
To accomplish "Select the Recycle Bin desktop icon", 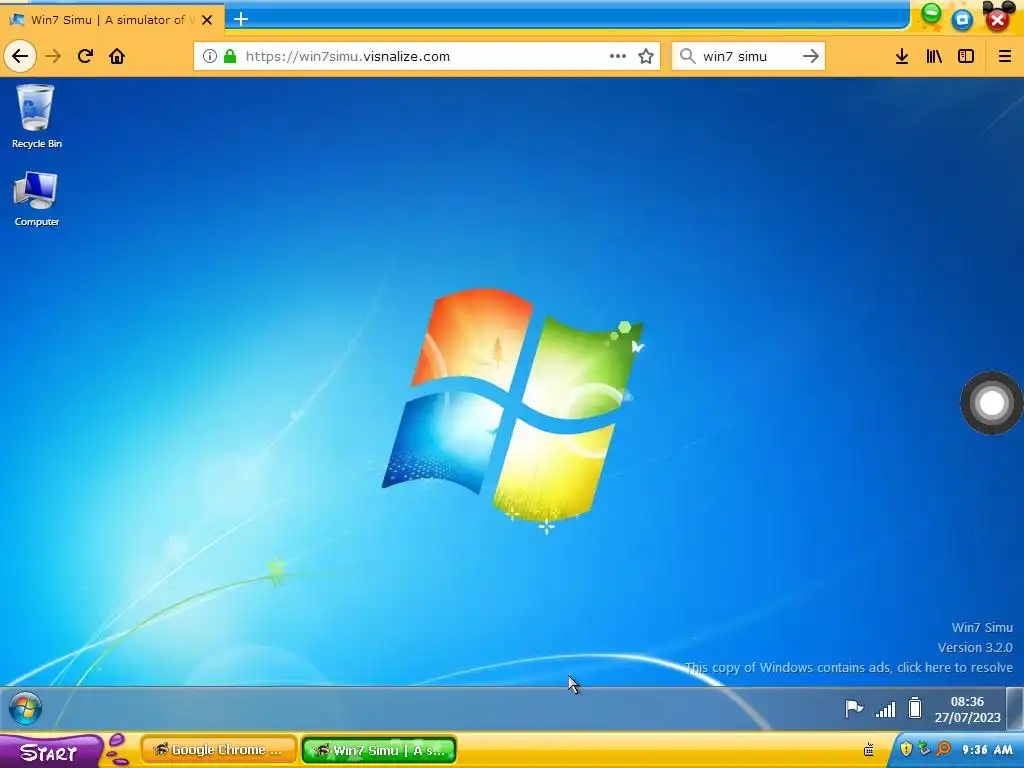I will pyautogui.click(x=37, y=116).
